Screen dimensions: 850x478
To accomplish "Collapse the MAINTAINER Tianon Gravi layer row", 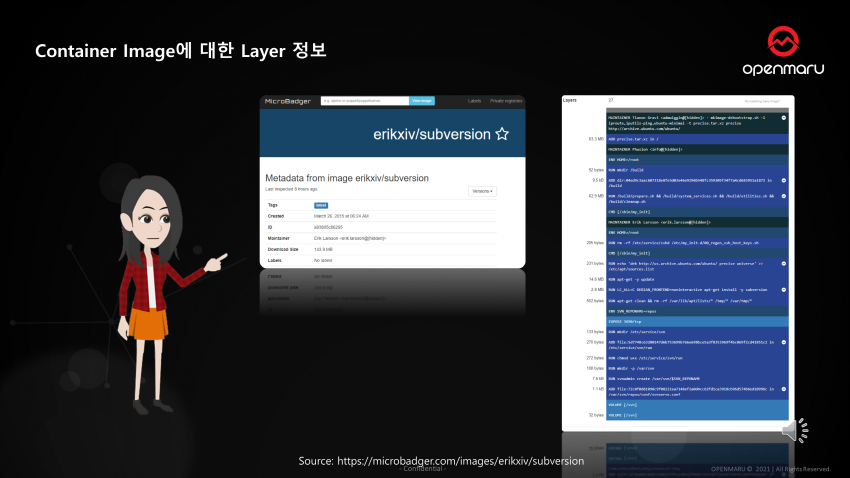I will coord(784,118).
